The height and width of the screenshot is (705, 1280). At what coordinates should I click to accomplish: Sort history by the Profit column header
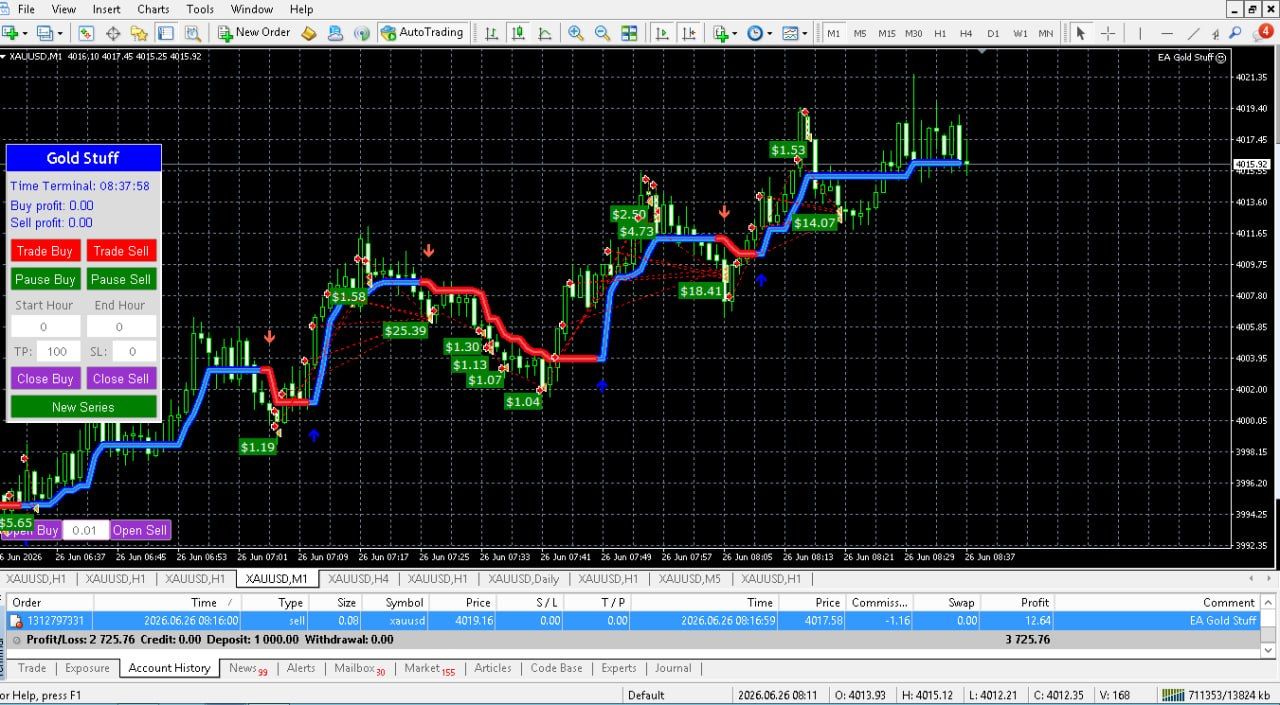(x=1018, y=602)
